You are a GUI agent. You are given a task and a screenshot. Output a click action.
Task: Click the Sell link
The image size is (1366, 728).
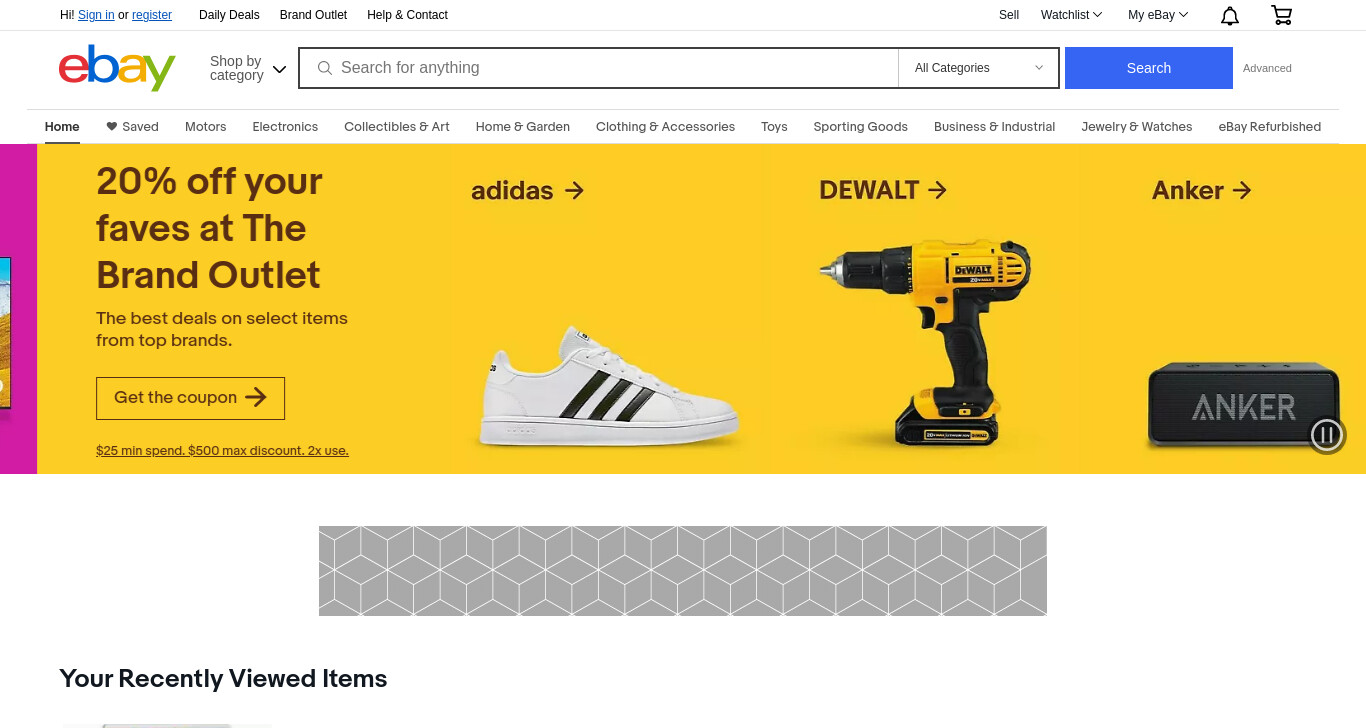point(1009,15)
